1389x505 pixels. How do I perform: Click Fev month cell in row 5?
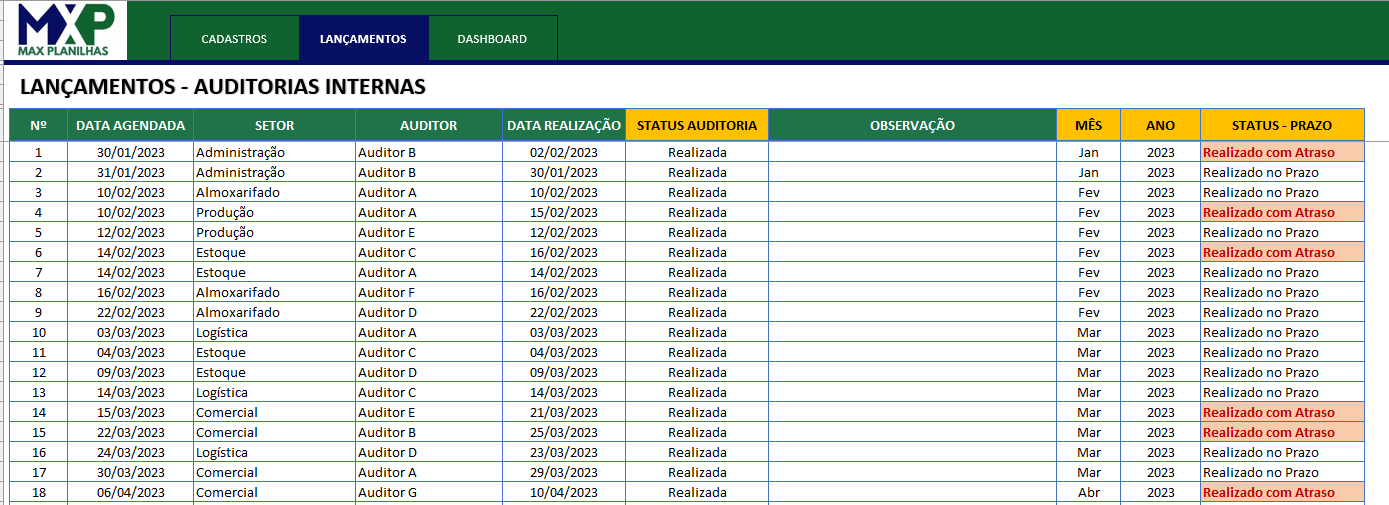[x=1089, y=232]
